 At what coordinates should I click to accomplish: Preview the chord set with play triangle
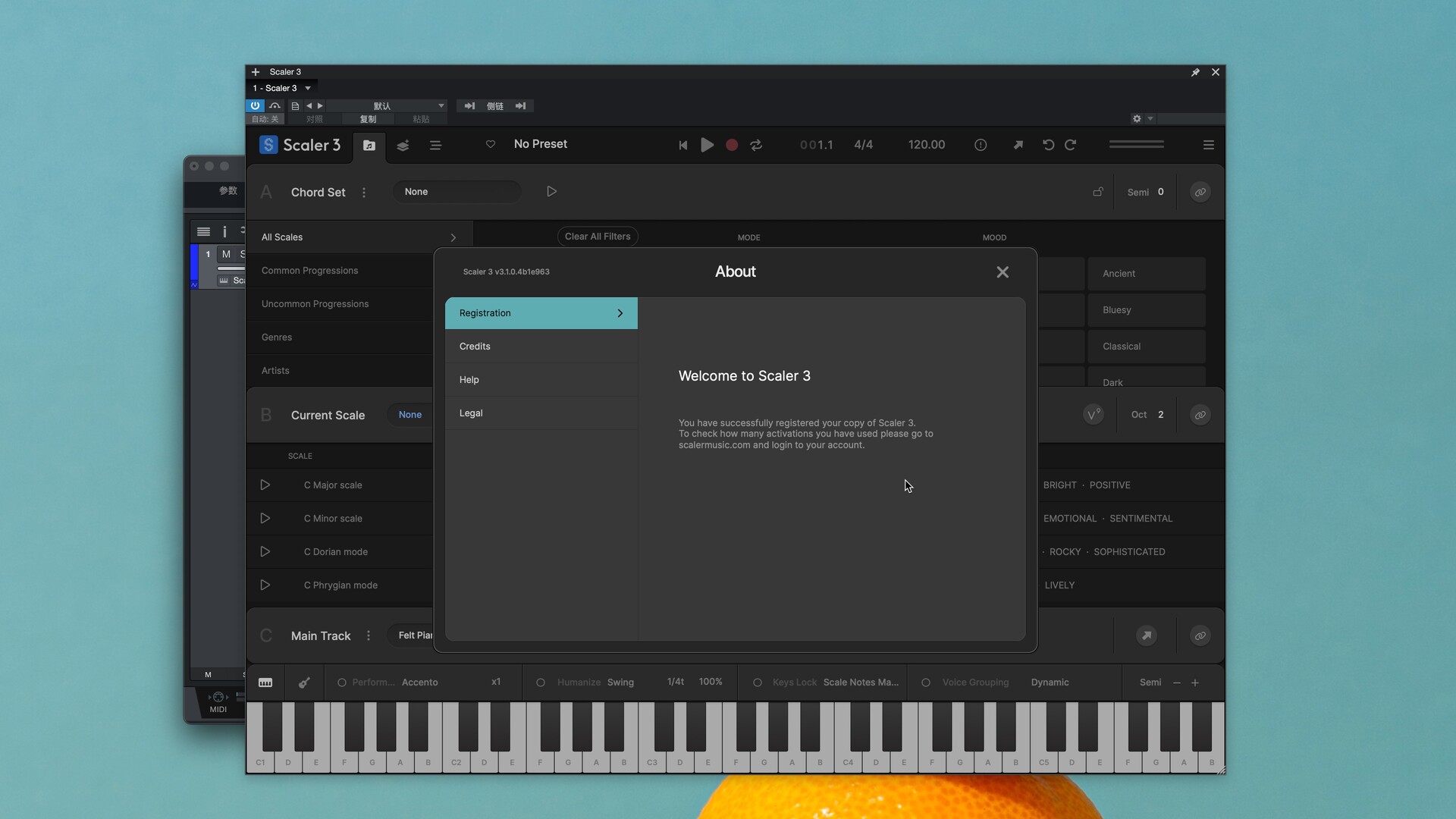pos(551,192)
